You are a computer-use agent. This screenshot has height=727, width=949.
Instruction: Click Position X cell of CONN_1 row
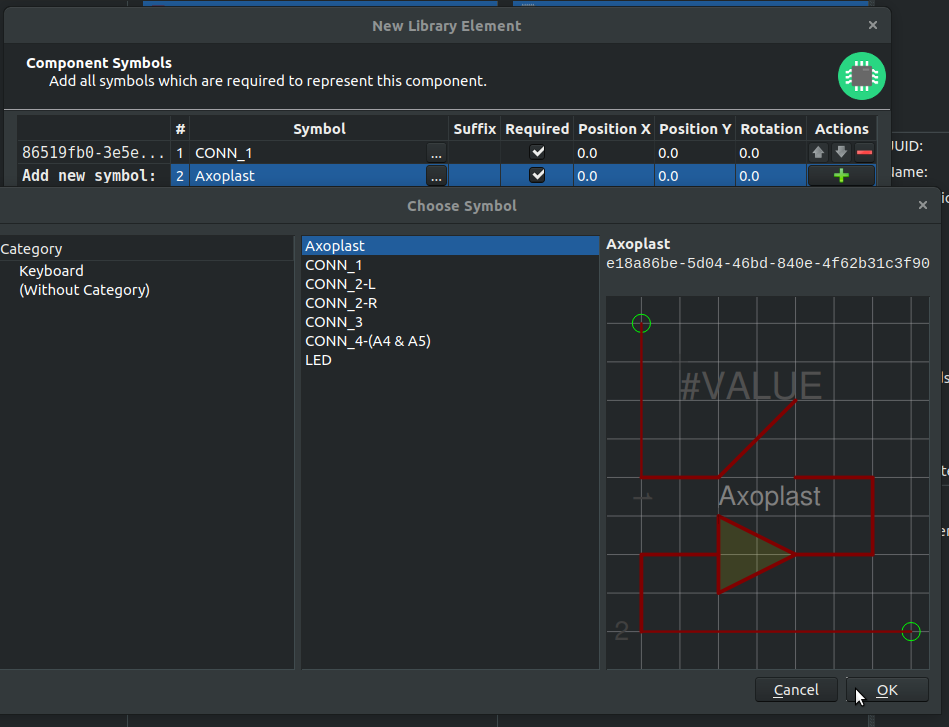coord(614,153)
